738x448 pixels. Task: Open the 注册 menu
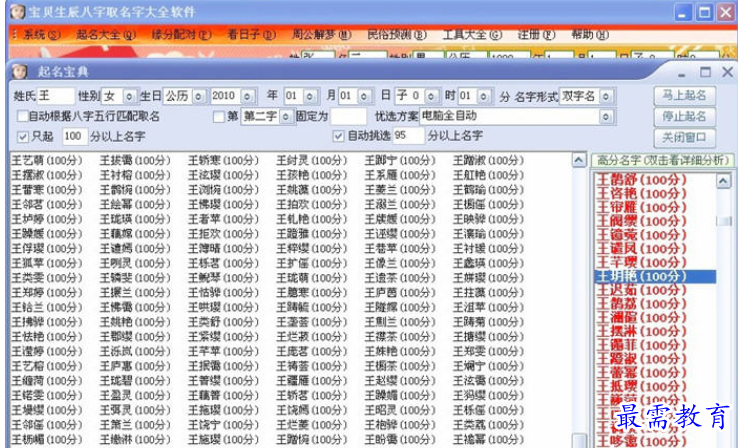tap(537, 35)
